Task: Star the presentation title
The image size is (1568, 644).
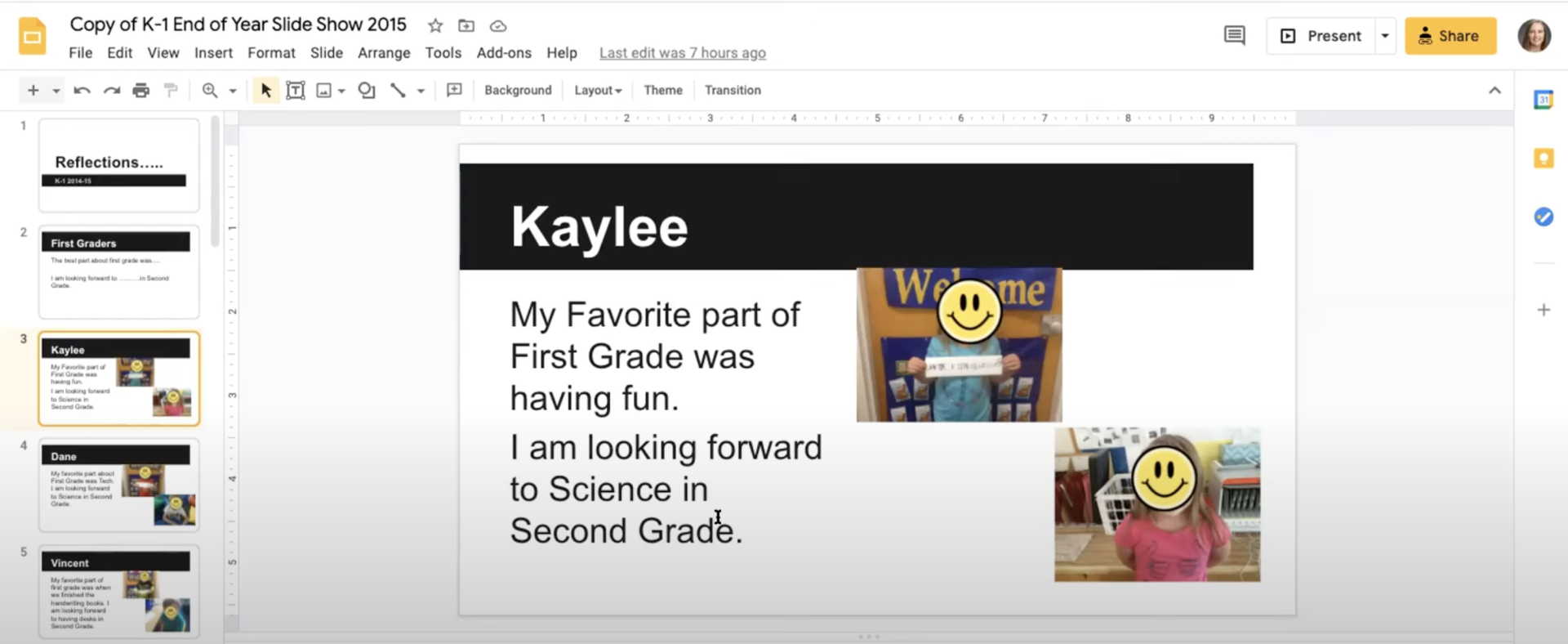Action: tap(435, 26)
